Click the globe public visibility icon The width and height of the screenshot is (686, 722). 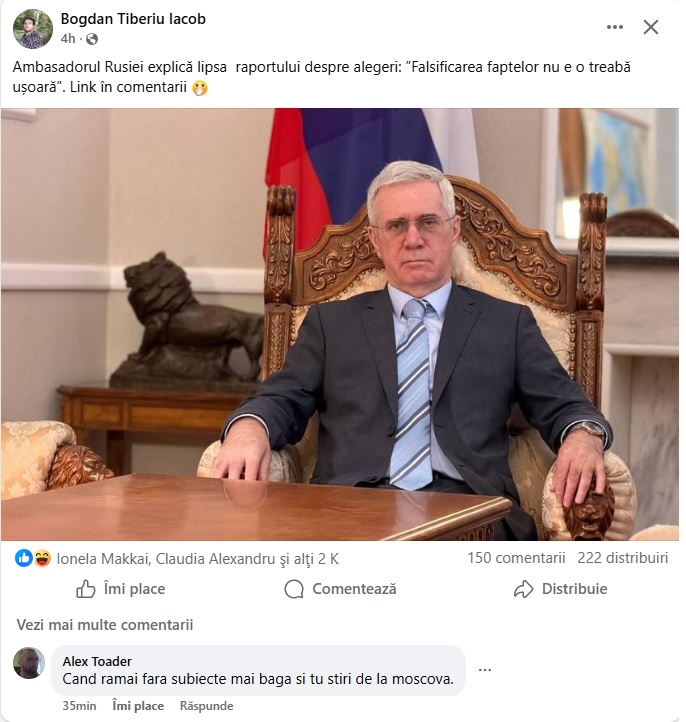(x=92, y=39)
